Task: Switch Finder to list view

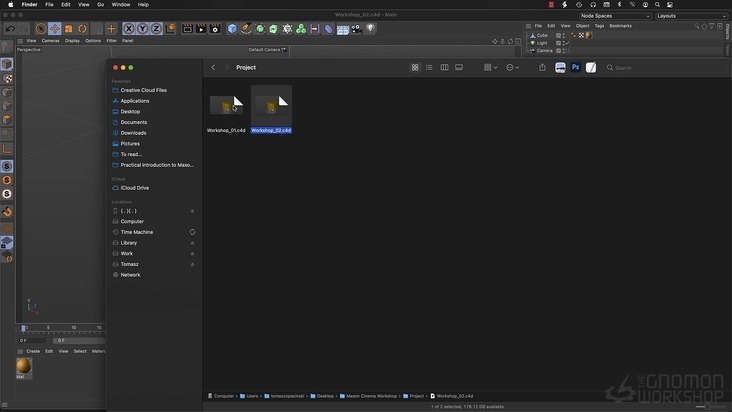Action: [x=429, y=68]
